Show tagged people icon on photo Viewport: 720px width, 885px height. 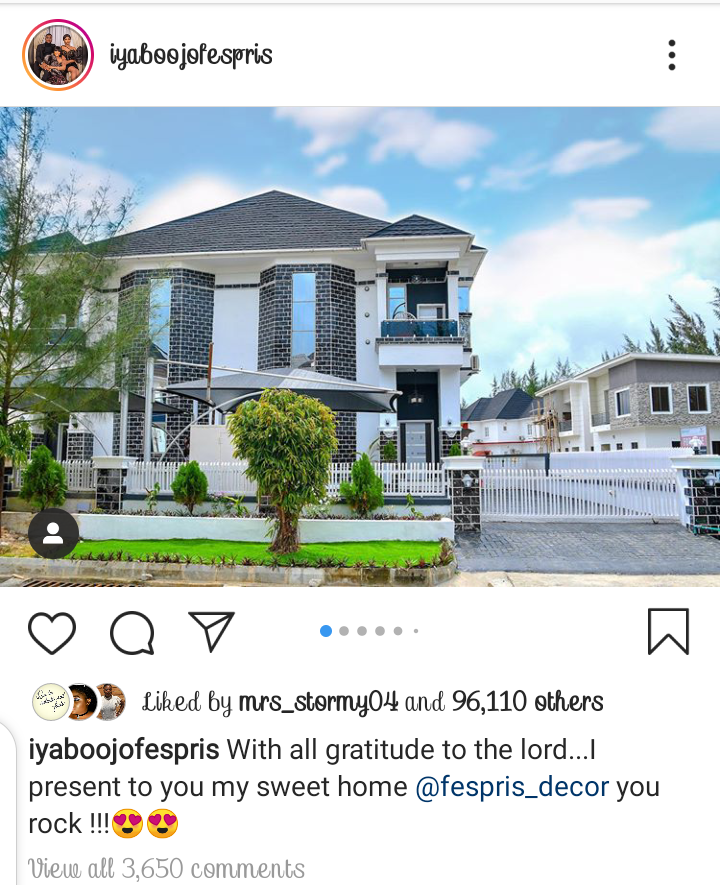point(53,533)
